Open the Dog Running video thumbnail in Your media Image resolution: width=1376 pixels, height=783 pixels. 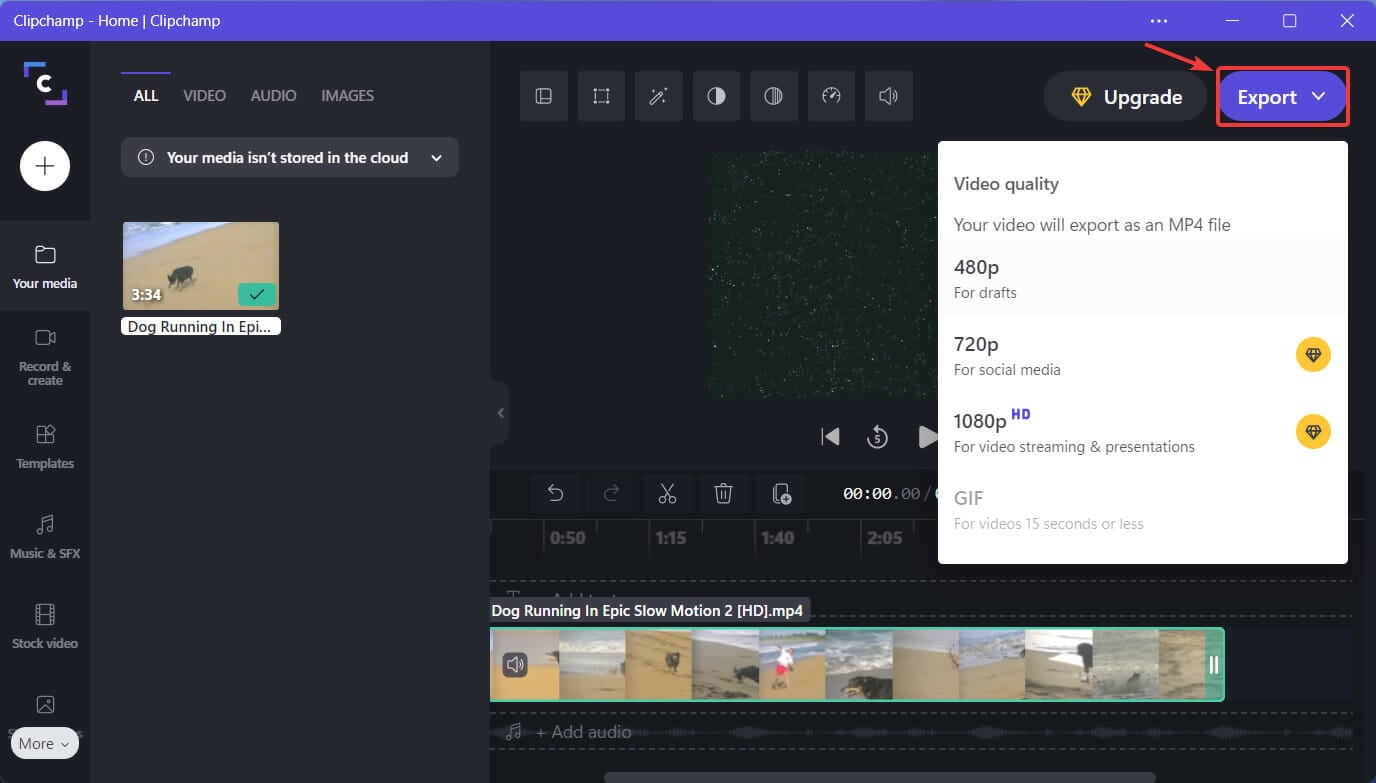click(200, 264)
